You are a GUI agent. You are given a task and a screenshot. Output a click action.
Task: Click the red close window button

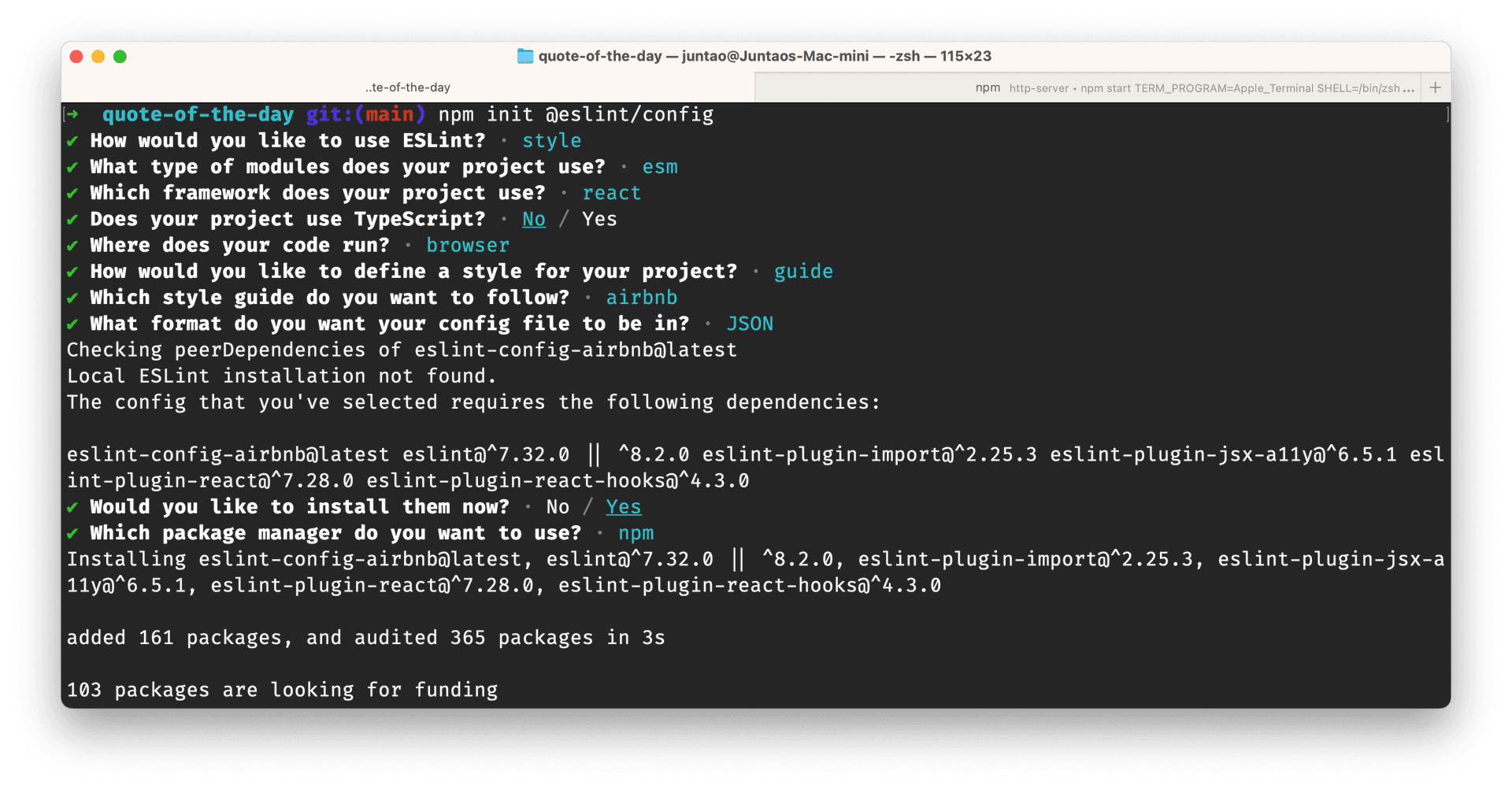pyautogui.click(x=76, y=57)
